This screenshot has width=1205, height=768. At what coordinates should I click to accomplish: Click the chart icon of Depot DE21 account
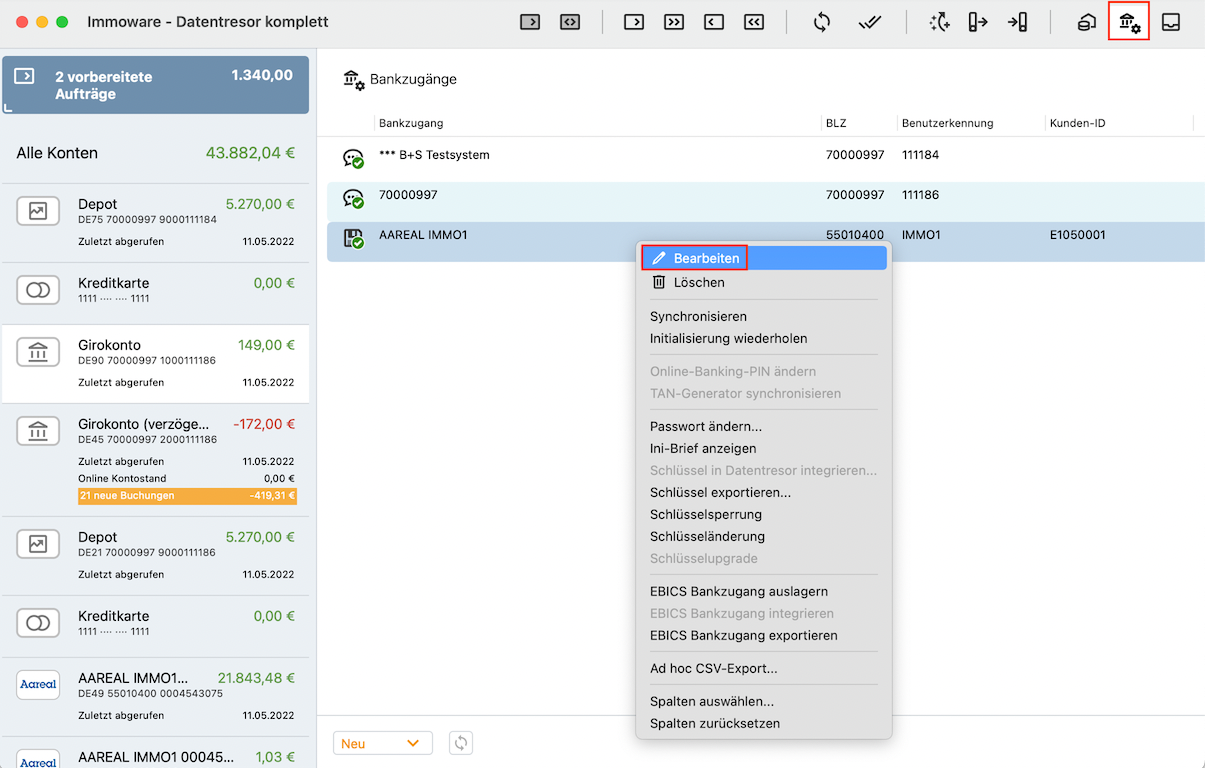pyautogui.click(x=38, y=544)
